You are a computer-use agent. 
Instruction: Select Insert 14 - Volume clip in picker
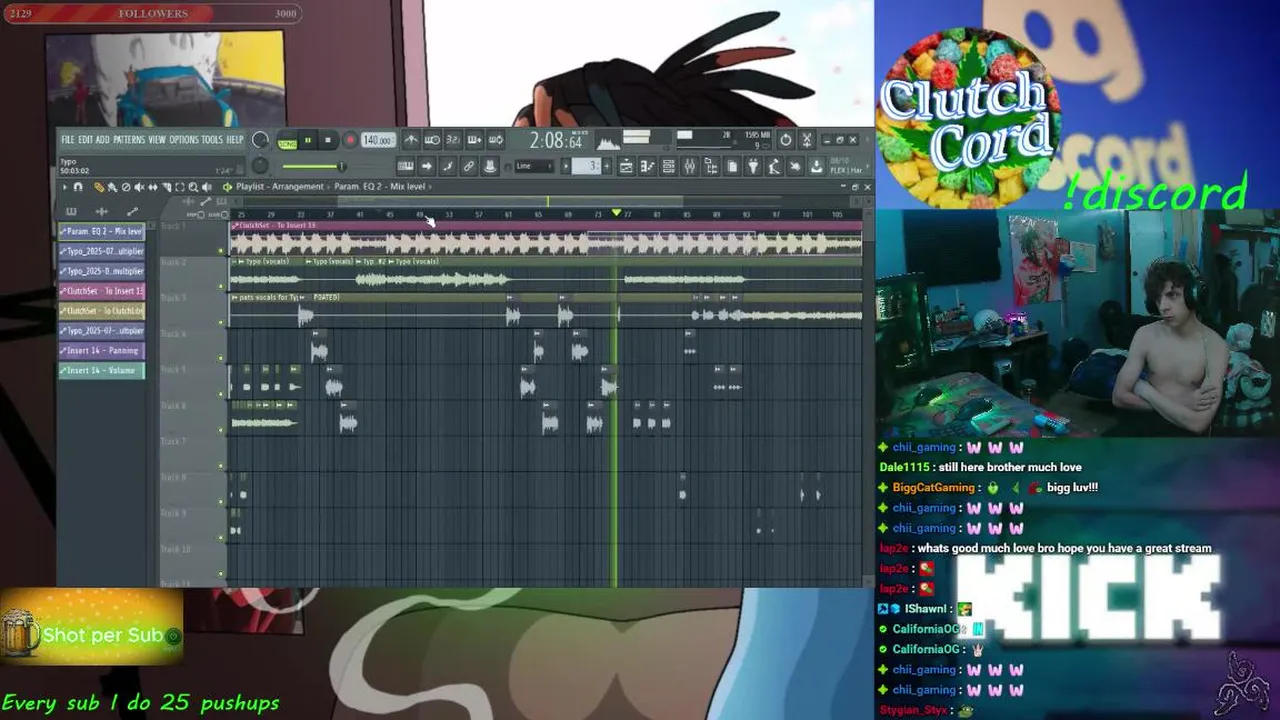point(102,371)
